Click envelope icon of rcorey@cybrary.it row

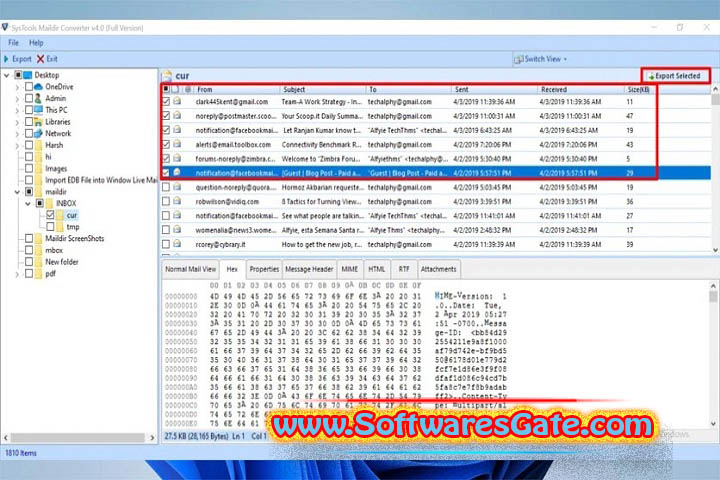click(x=177, y=244)
